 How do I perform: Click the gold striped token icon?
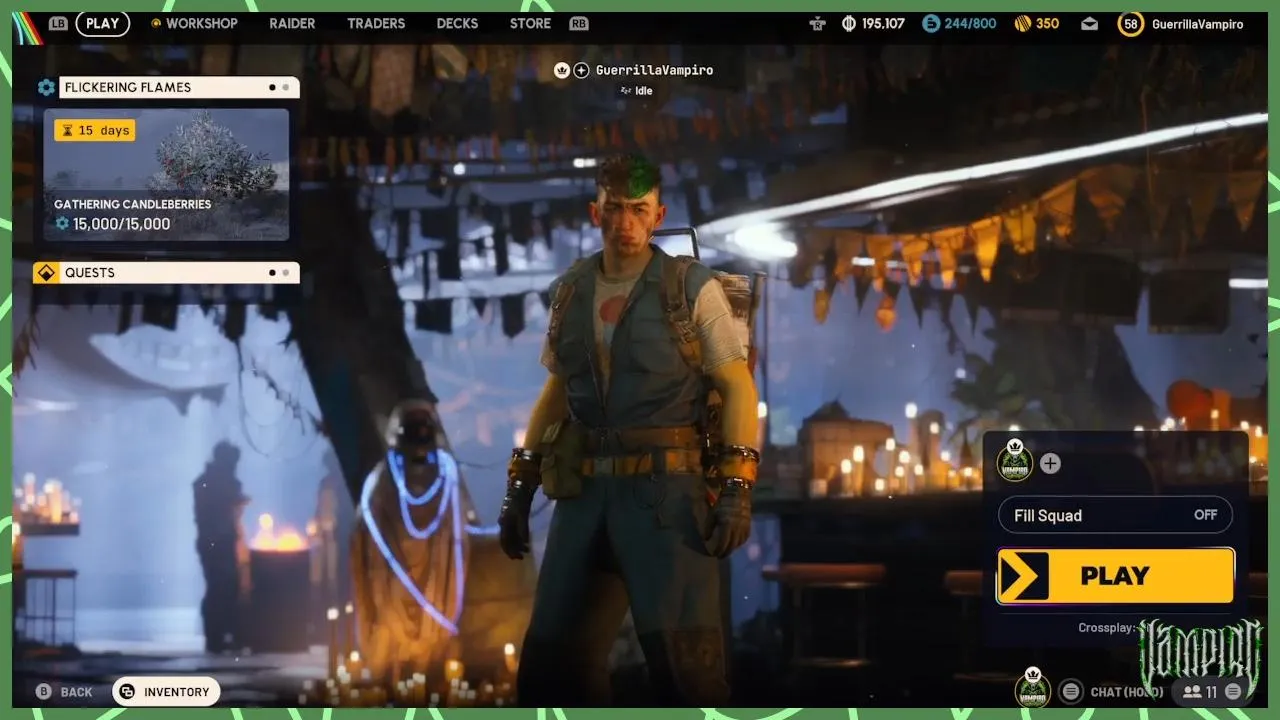[x=1022, y=23]
